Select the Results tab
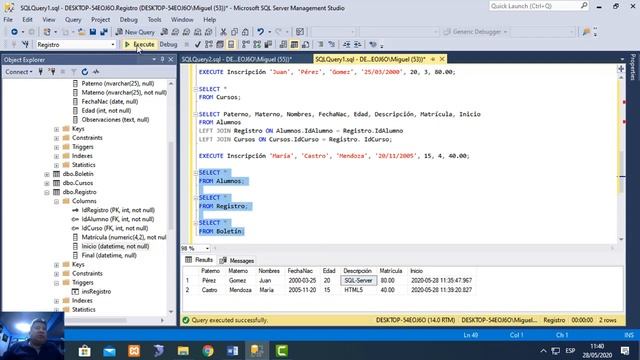The width and height of the screenshot is (640, 360). pyautogui.click(x=199, y=260)
